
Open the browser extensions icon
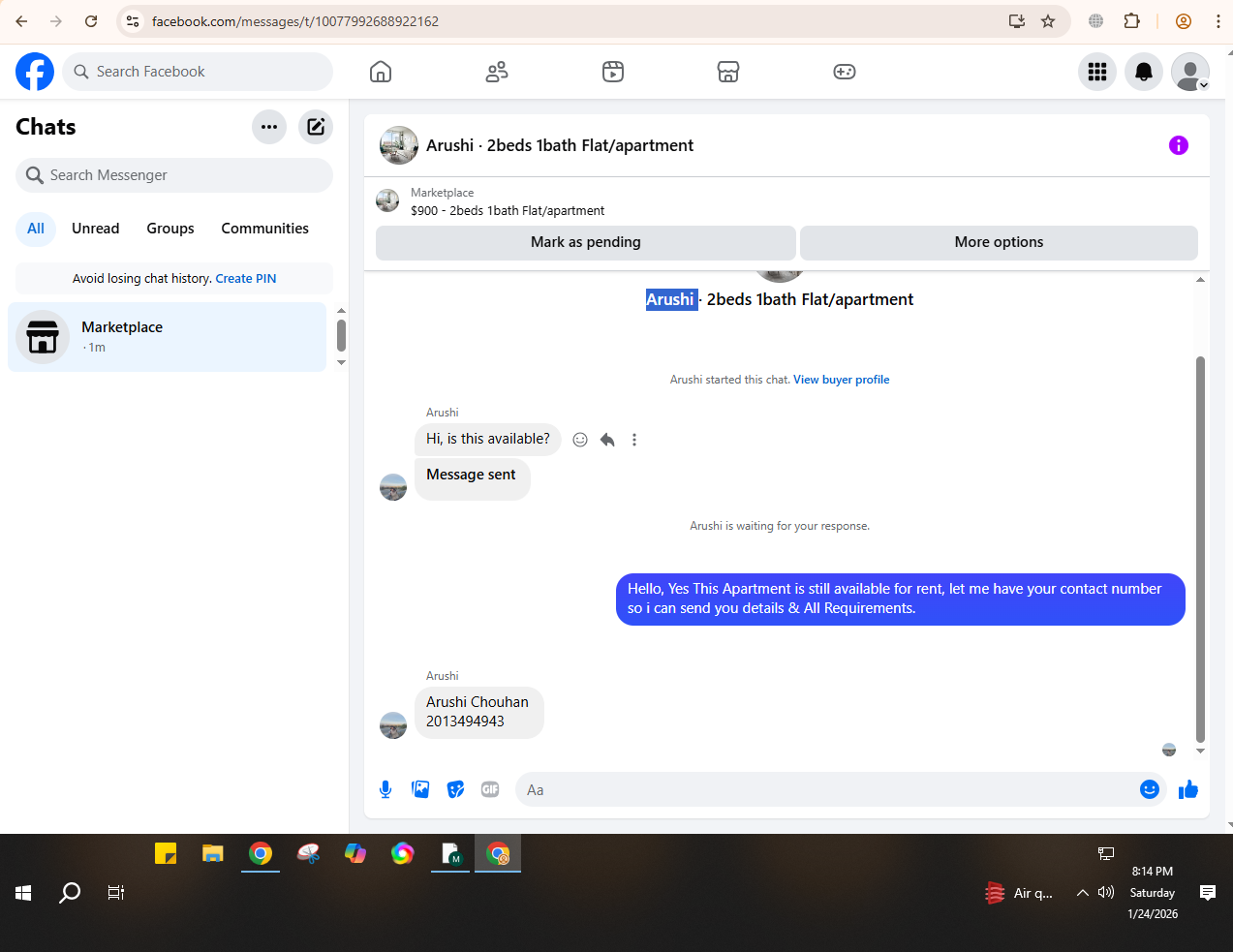1131,21
